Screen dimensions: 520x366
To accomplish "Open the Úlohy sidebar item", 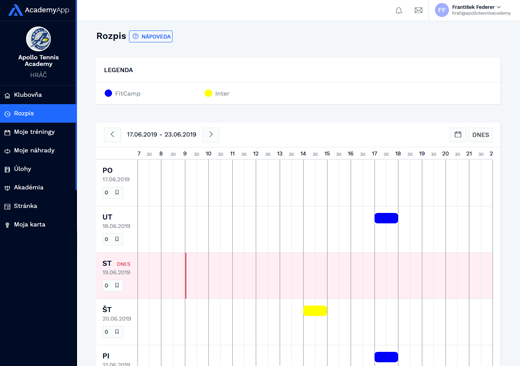I will click(x=38, y=169).
